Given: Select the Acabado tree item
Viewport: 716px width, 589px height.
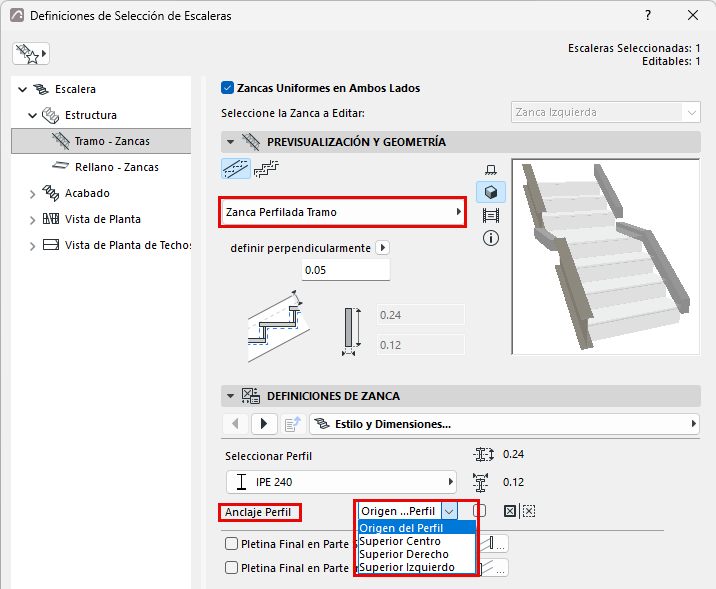Looking at the screenshot, I should point(87,193).
